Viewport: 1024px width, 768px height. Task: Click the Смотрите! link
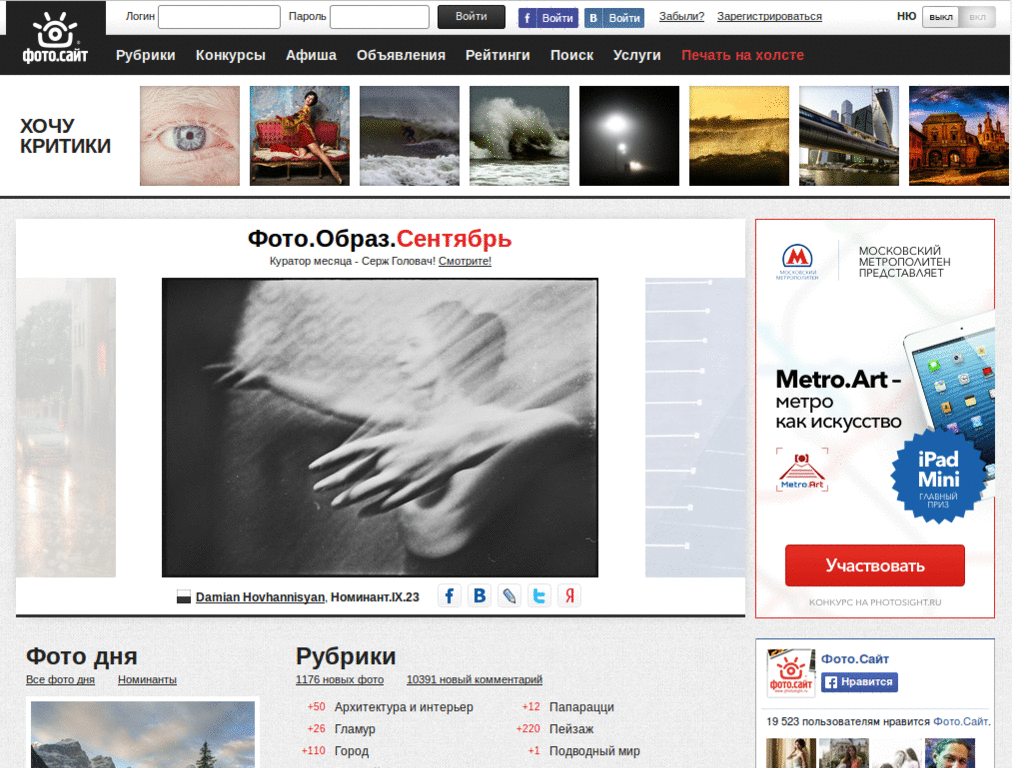click(x=465, y=261)
